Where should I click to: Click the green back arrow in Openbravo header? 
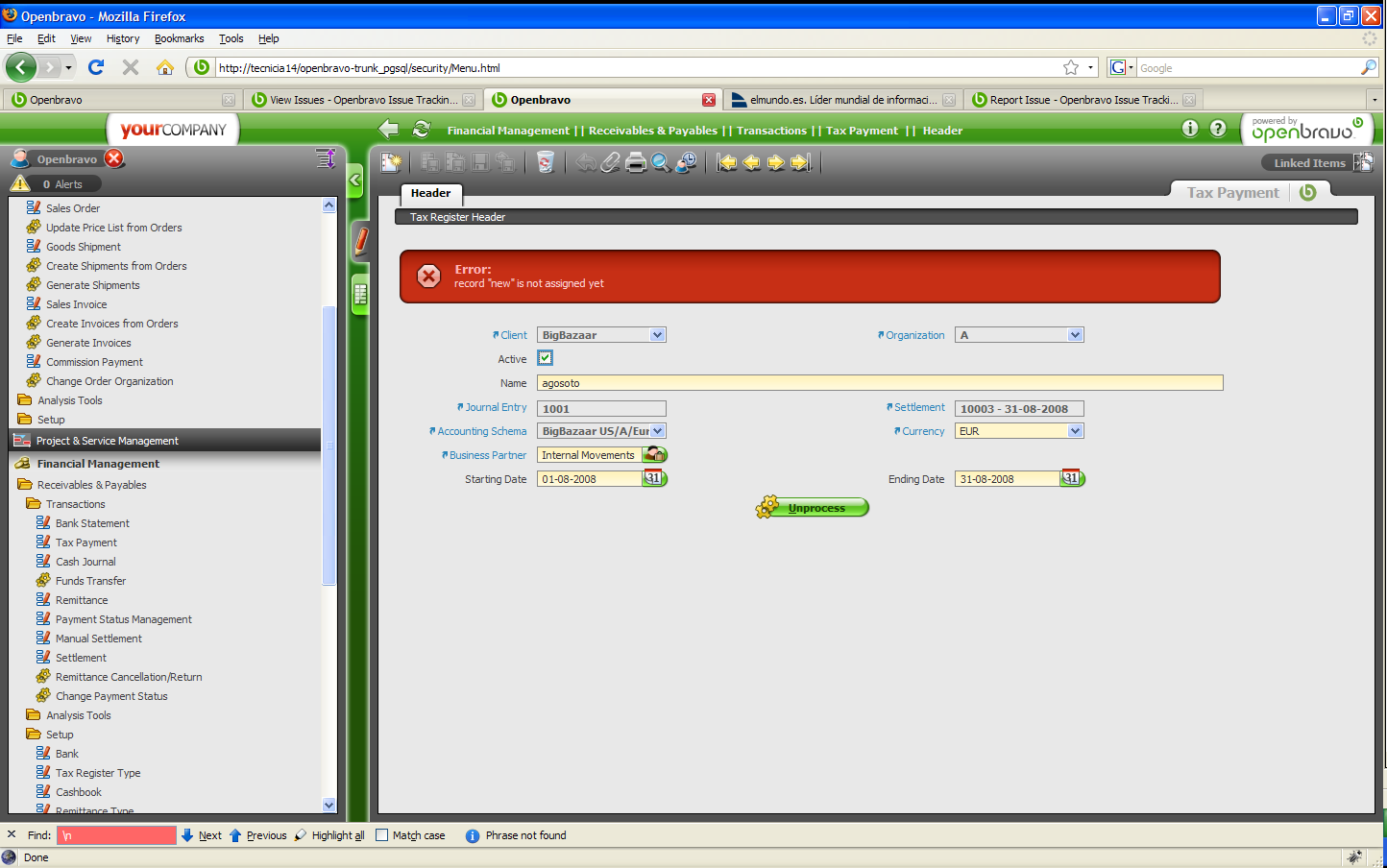point(389,129)
